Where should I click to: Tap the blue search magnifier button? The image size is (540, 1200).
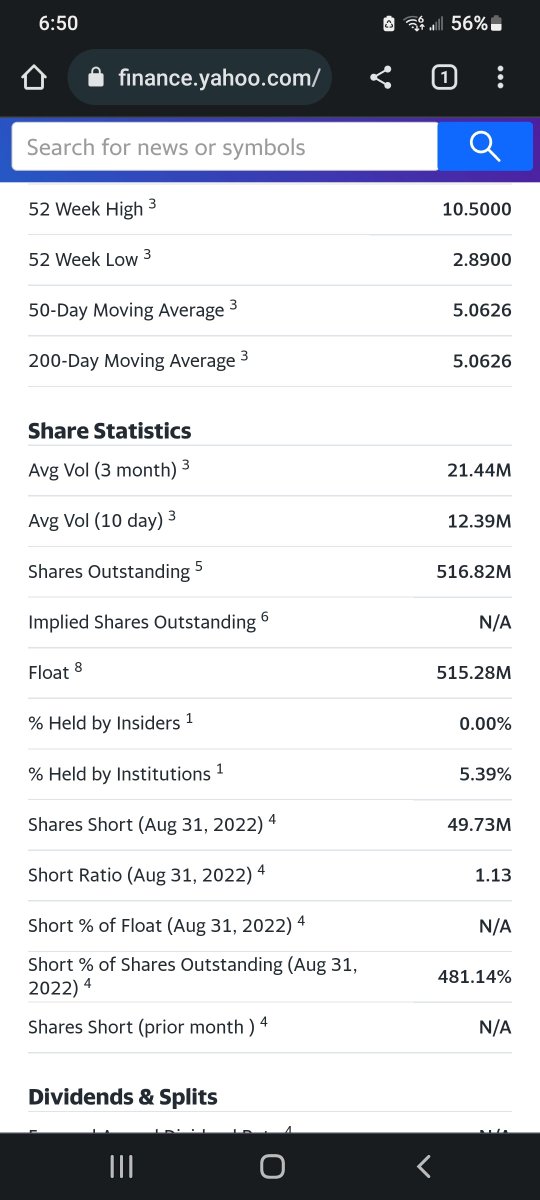pos(485,147)
